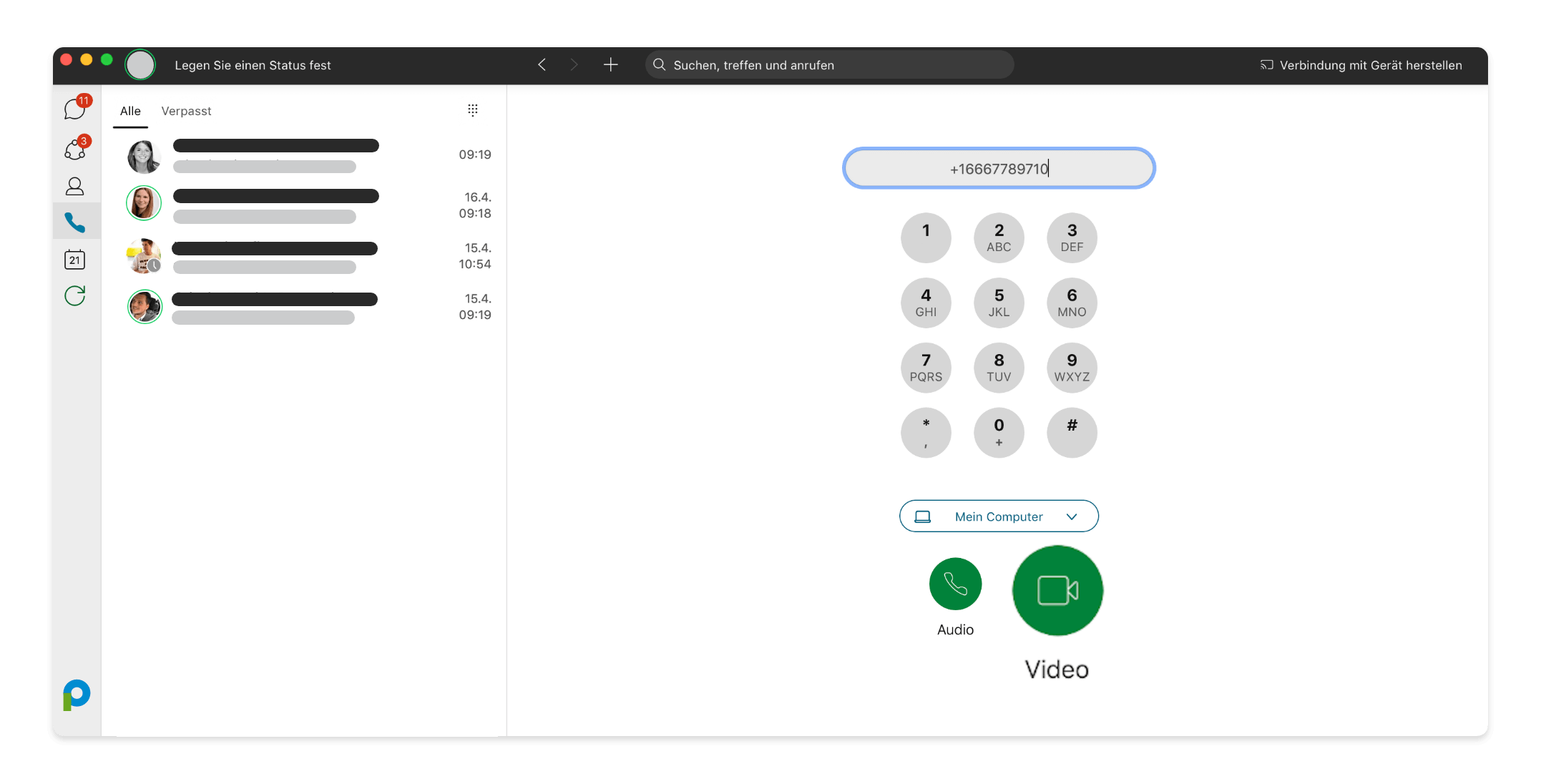Toggle the dial pad grid icon
This screenshot has width=1541, height=784.
point(472,110)
